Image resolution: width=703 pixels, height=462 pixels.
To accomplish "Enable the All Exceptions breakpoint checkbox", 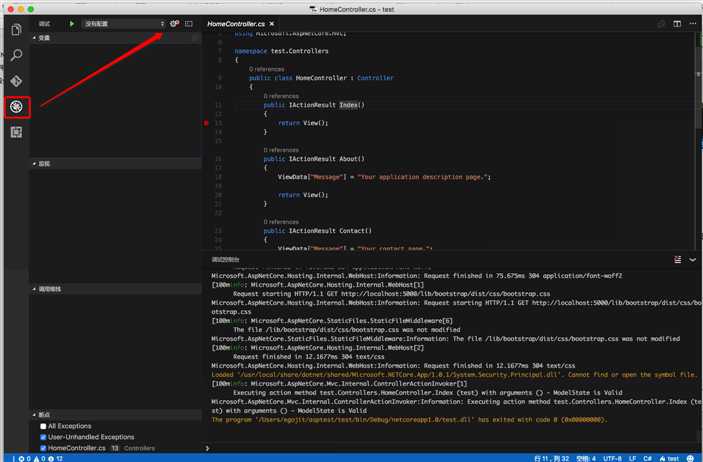I will (43, 426).
